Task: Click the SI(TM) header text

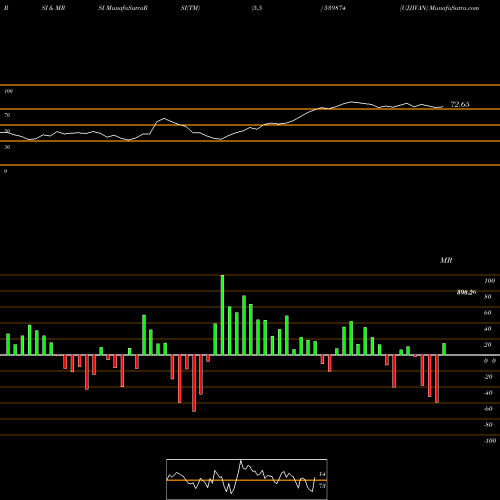Action: pyautogui.click(x=190, y=8)
